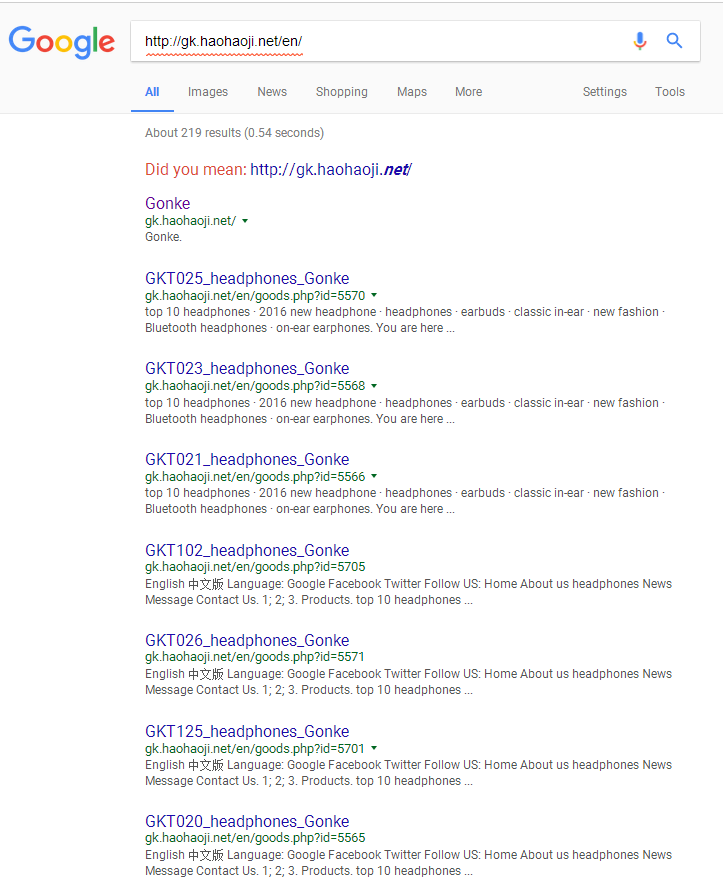Follow the 'Did you mean' suggested link
Image resolution: width=723 pixels, height=887 pixels.
(x=331, y=169)
